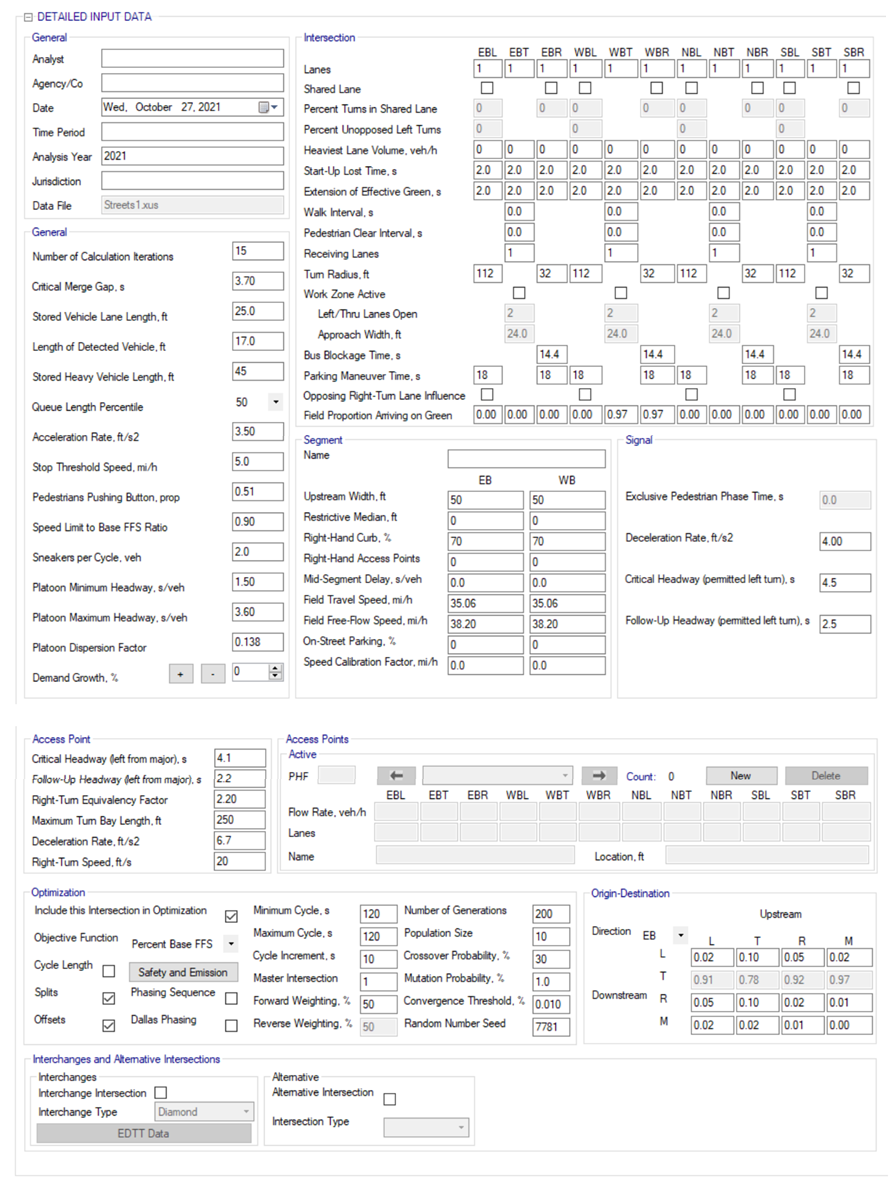Uncheck Include this Intersection in Optimization
This screenshot has width=891, height=1186.
coord(231,916)
